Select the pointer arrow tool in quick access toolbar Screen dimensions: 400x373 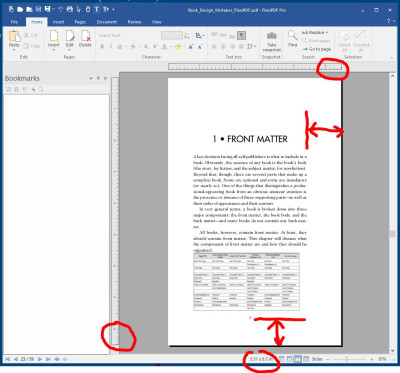(x=79, y=9)
